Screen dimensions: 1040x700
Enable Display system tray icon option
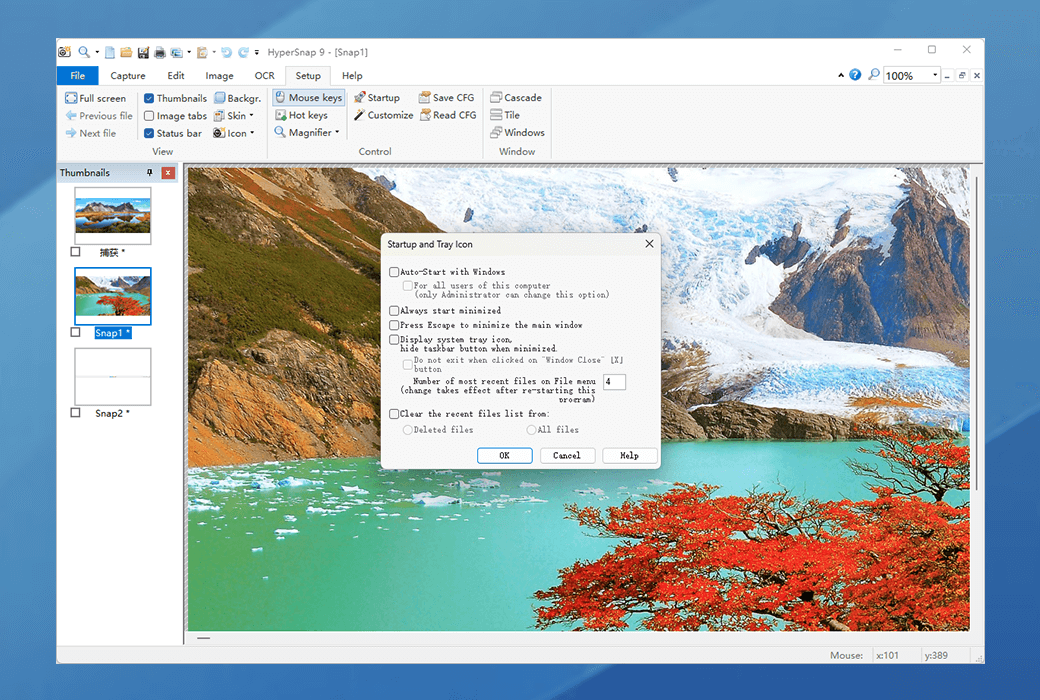(394, 340)
